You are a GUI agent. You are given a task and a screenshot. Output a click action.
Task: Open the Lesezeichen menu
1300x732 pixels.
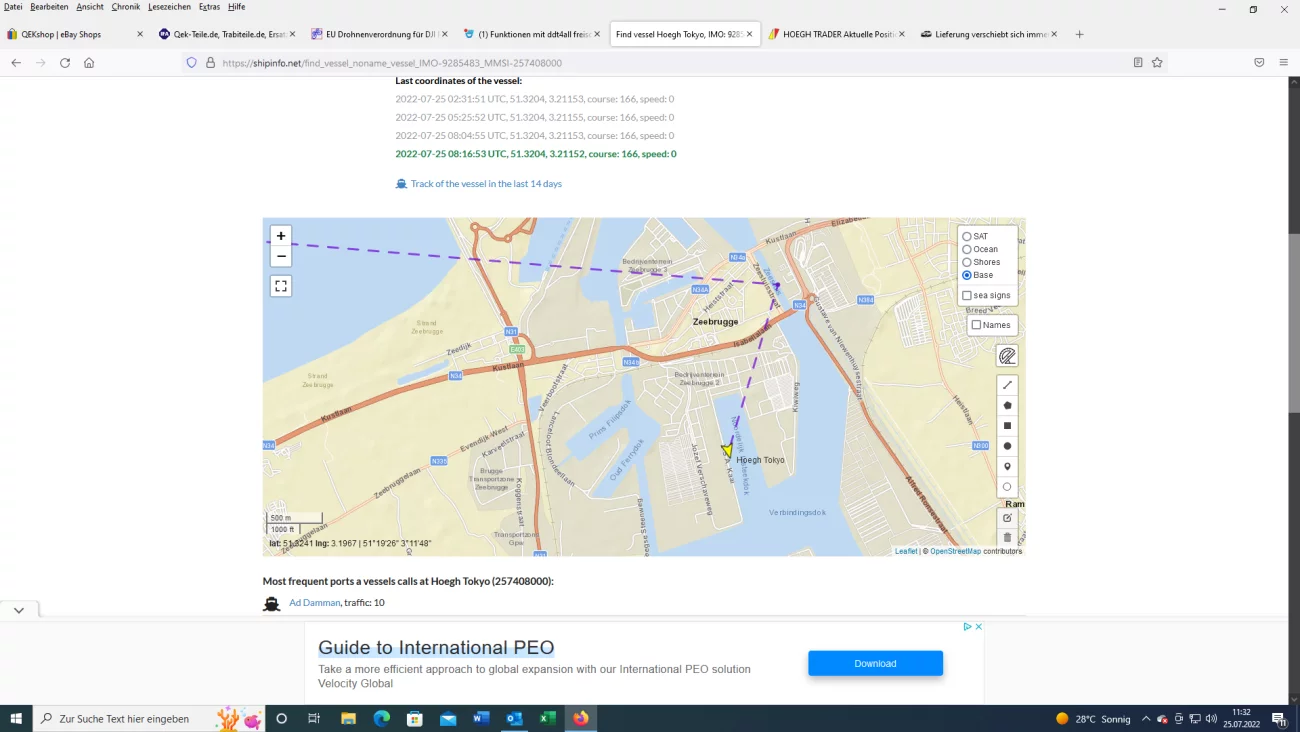(x=171, y=7)
